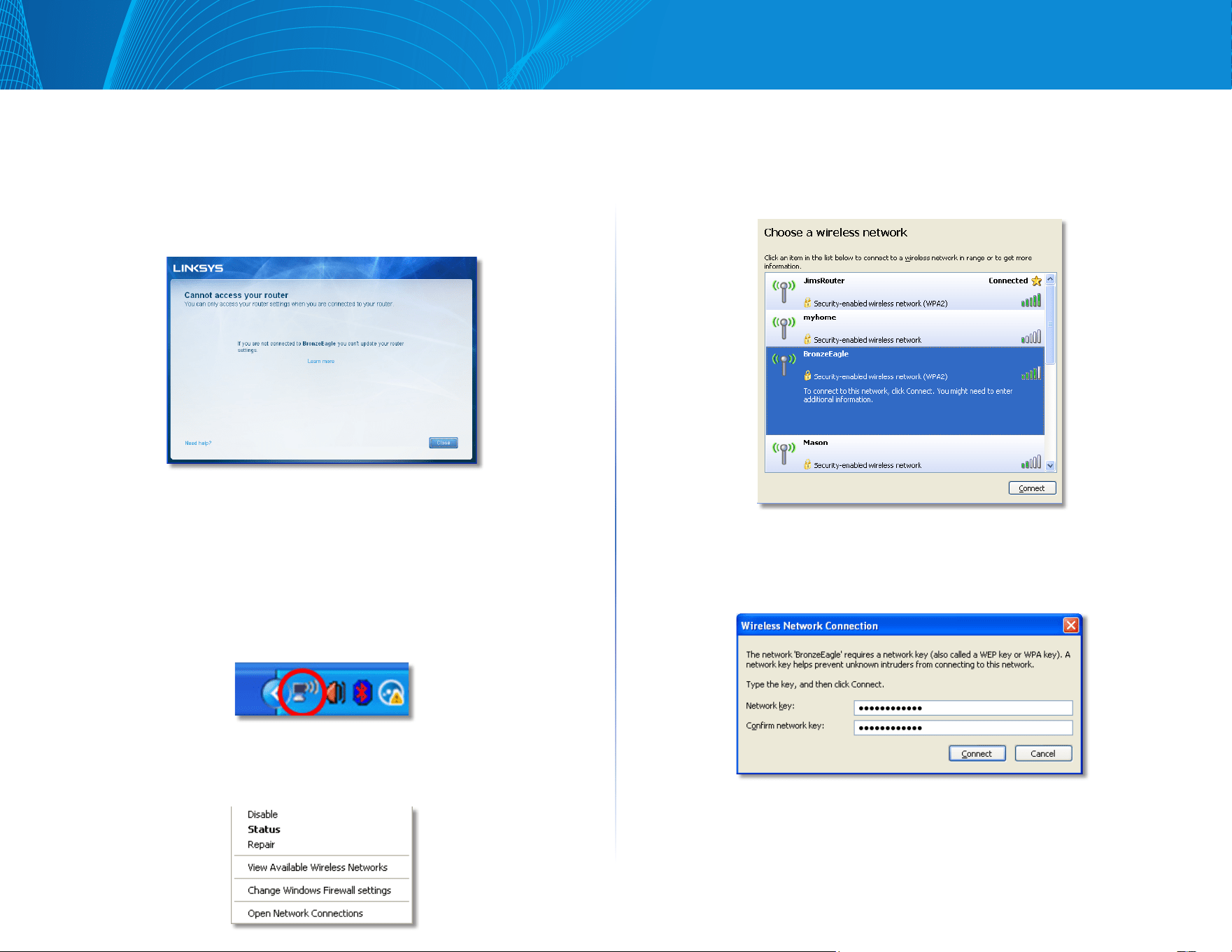Open the Learn more link in Linksys window
The width and height of the screenshot is (1232, 952).
point(321,362)
